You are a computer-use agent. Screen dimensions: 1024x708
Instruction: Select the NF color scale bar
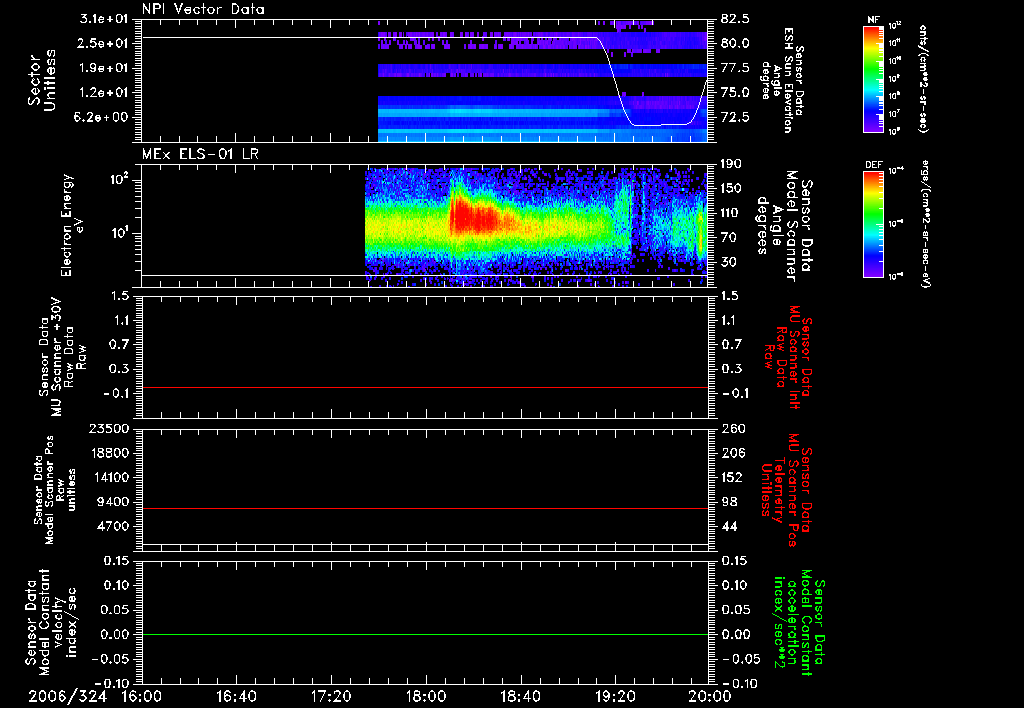(873, 78)
